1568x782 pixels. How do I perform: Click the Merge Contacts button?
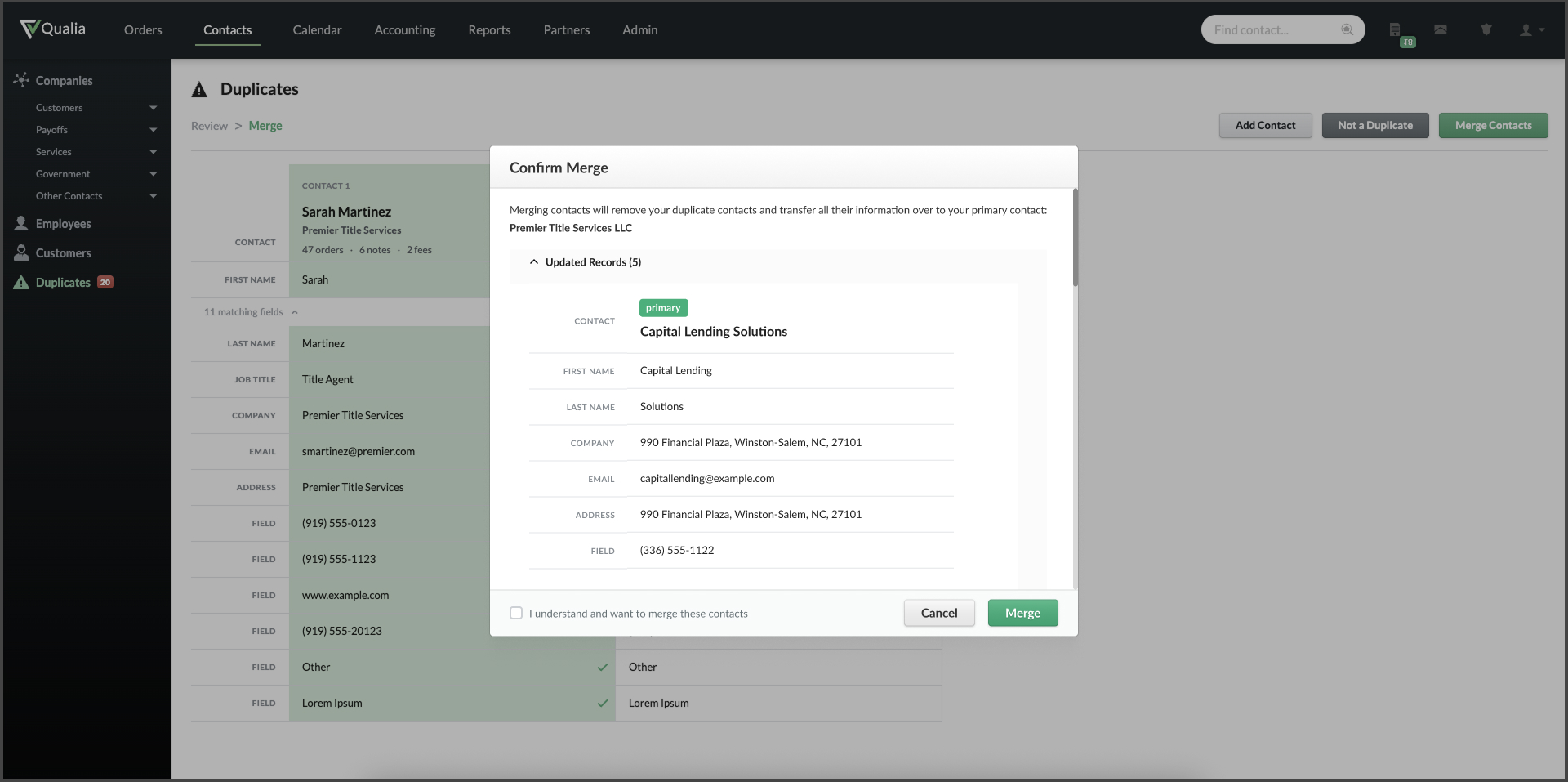coord(1493,125)
